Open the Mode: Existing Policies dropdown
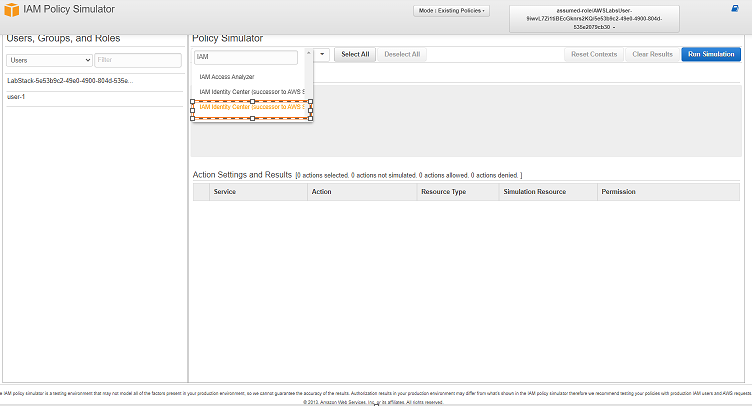 pos(451,11)
